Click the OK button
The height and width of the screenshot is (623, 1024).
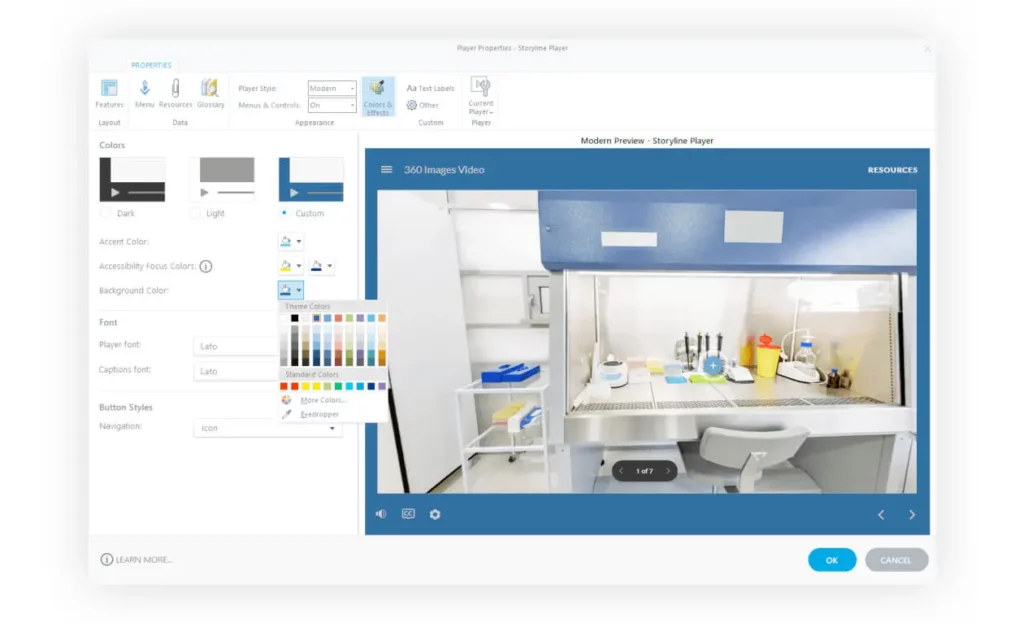[831, 560]
